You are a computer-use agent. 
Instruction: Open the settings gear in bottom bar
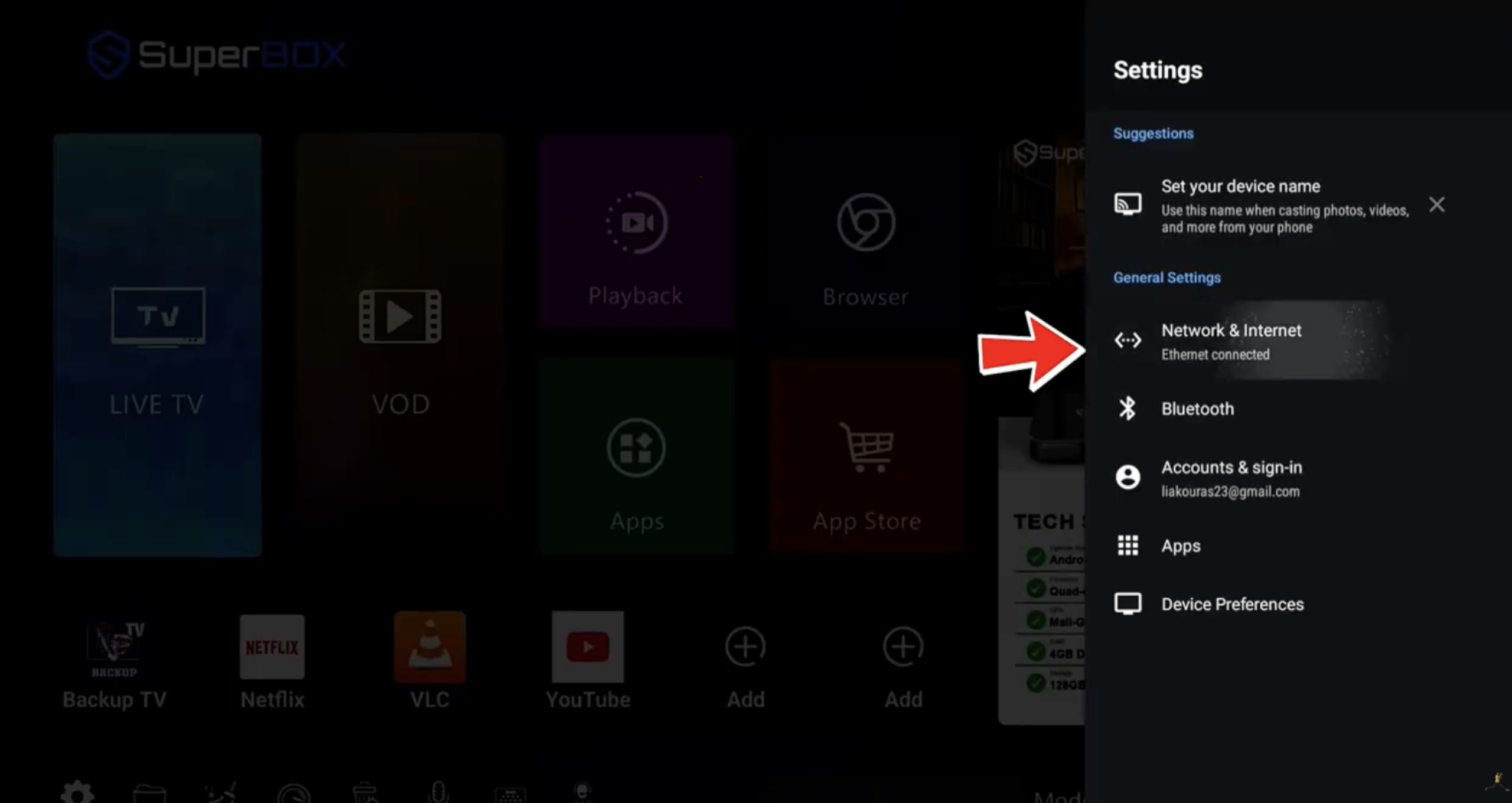pyautogui.click(x=77, y=792)
